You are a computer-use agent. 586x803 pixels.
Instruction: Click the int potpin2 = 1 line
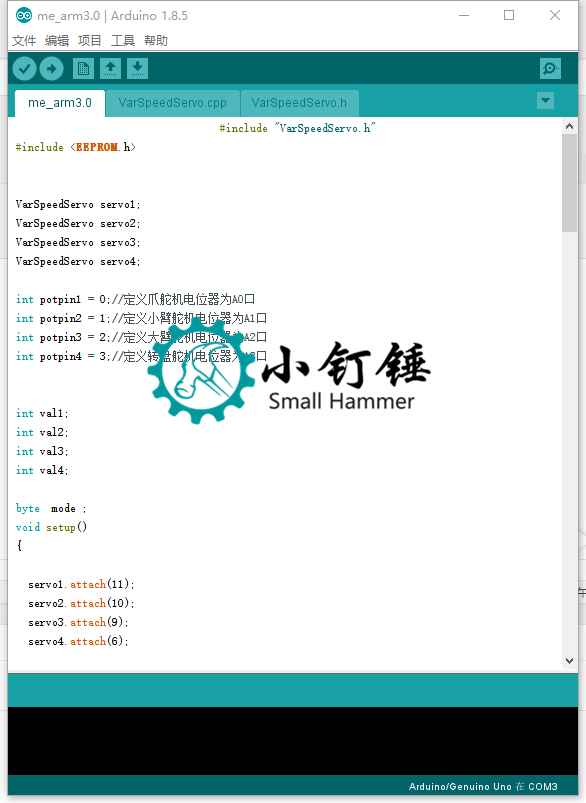click(141, 318)
